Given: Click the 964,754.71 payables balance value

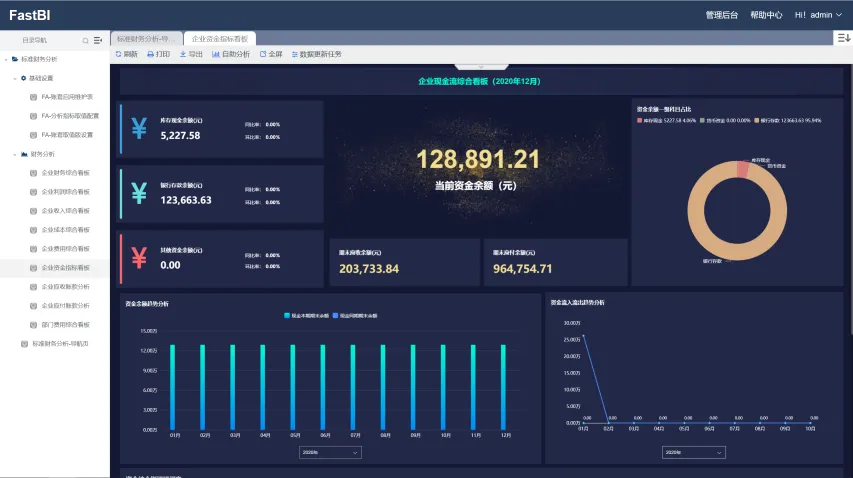Looking at the screenshot, I should coord(522,269).
